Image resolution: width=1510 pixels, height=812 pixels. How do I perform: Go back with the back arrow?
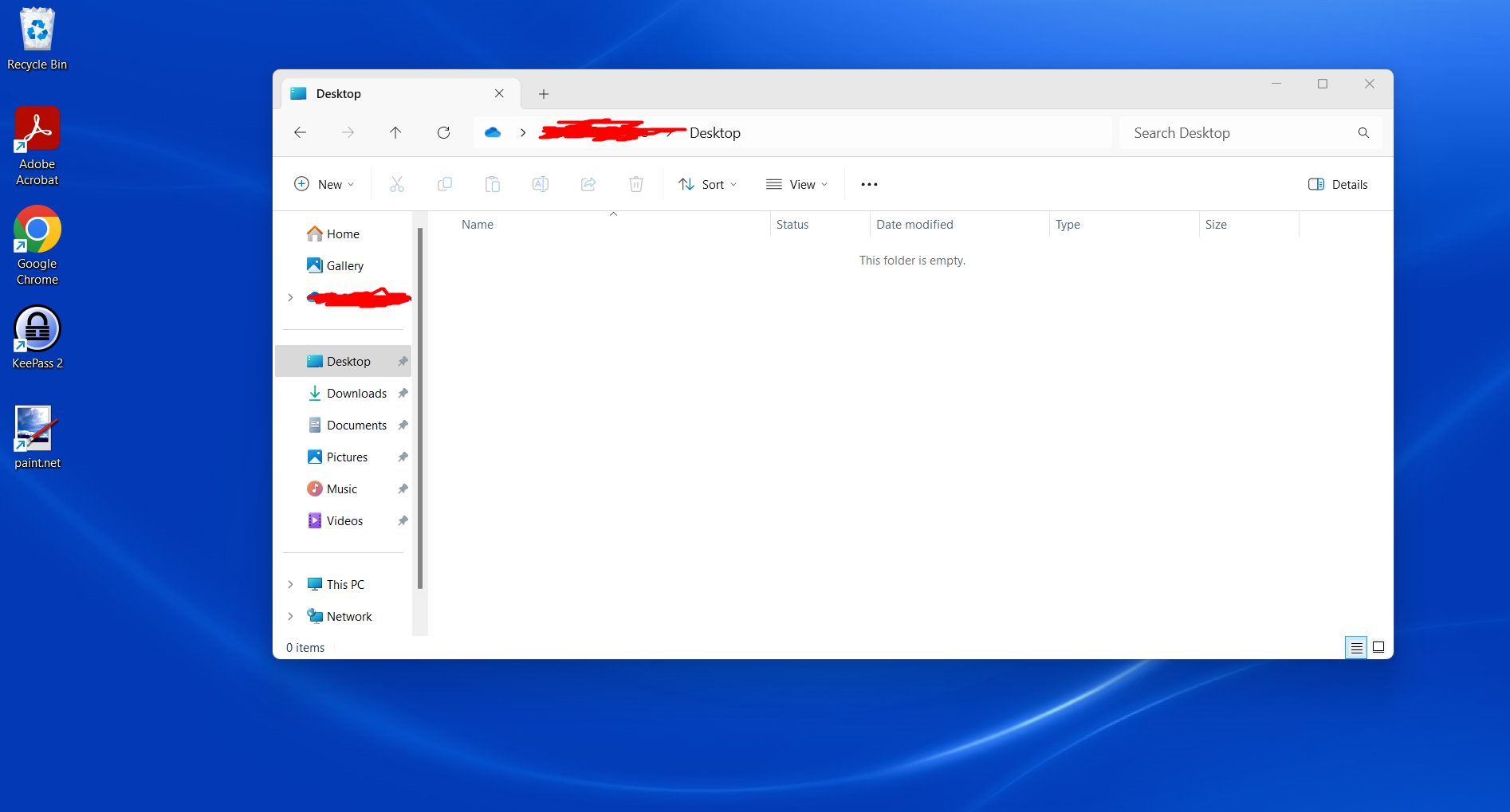301,132
